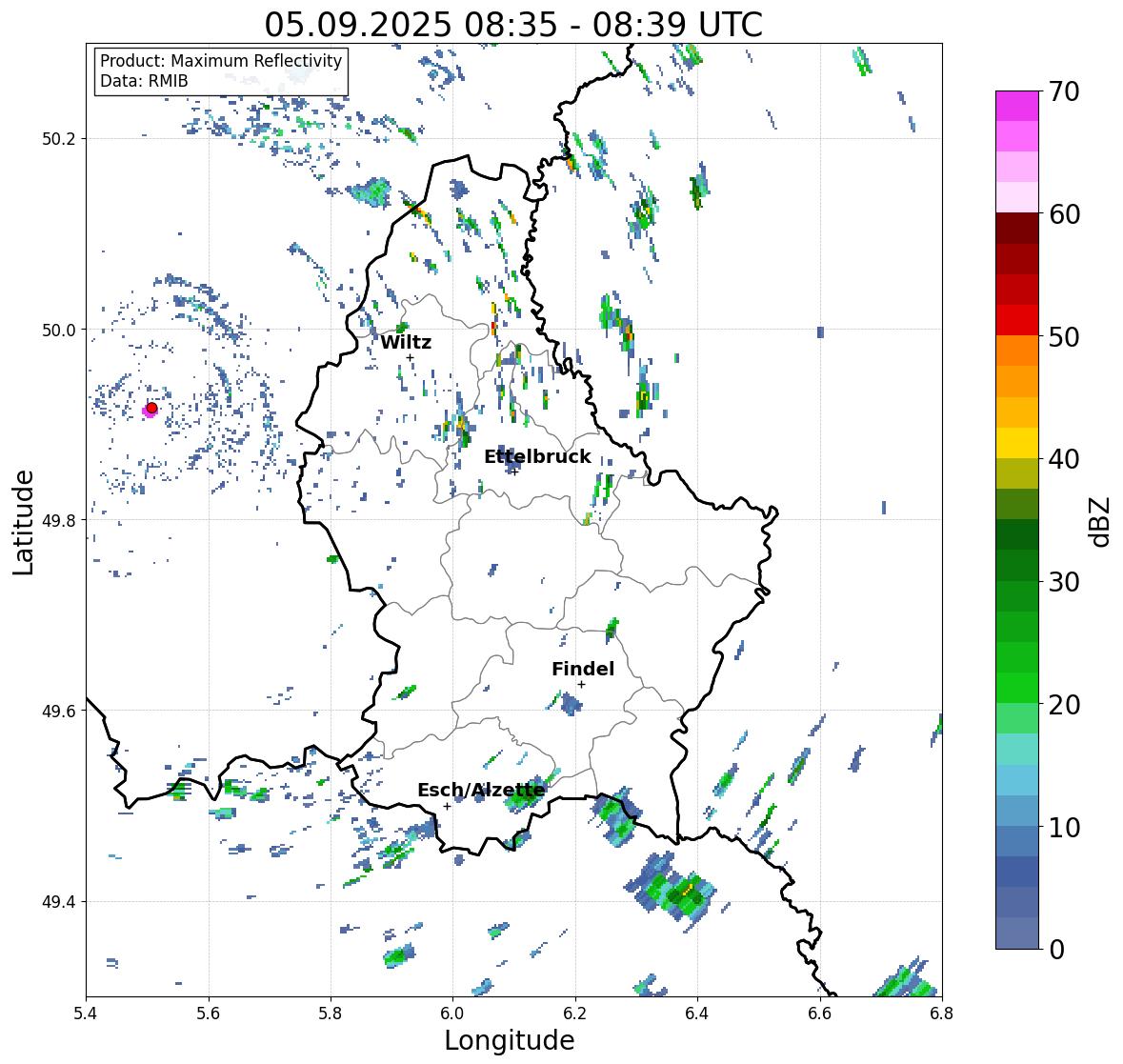The width and height of the screenshot is (1123, 1064).
Task: Click the longitude tick 6.0
Action: click(452, 1014)
